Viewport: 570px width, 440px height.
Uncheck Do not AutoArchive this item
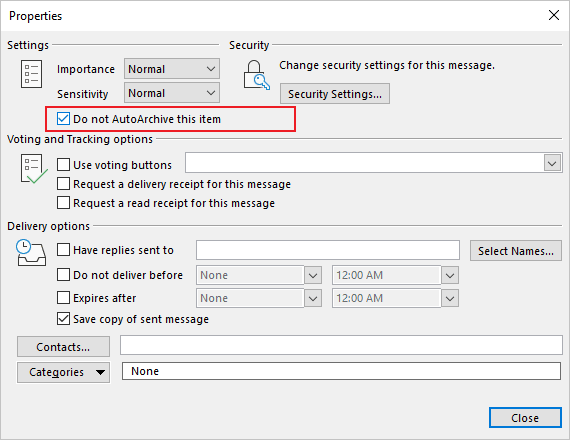(63, 119)
